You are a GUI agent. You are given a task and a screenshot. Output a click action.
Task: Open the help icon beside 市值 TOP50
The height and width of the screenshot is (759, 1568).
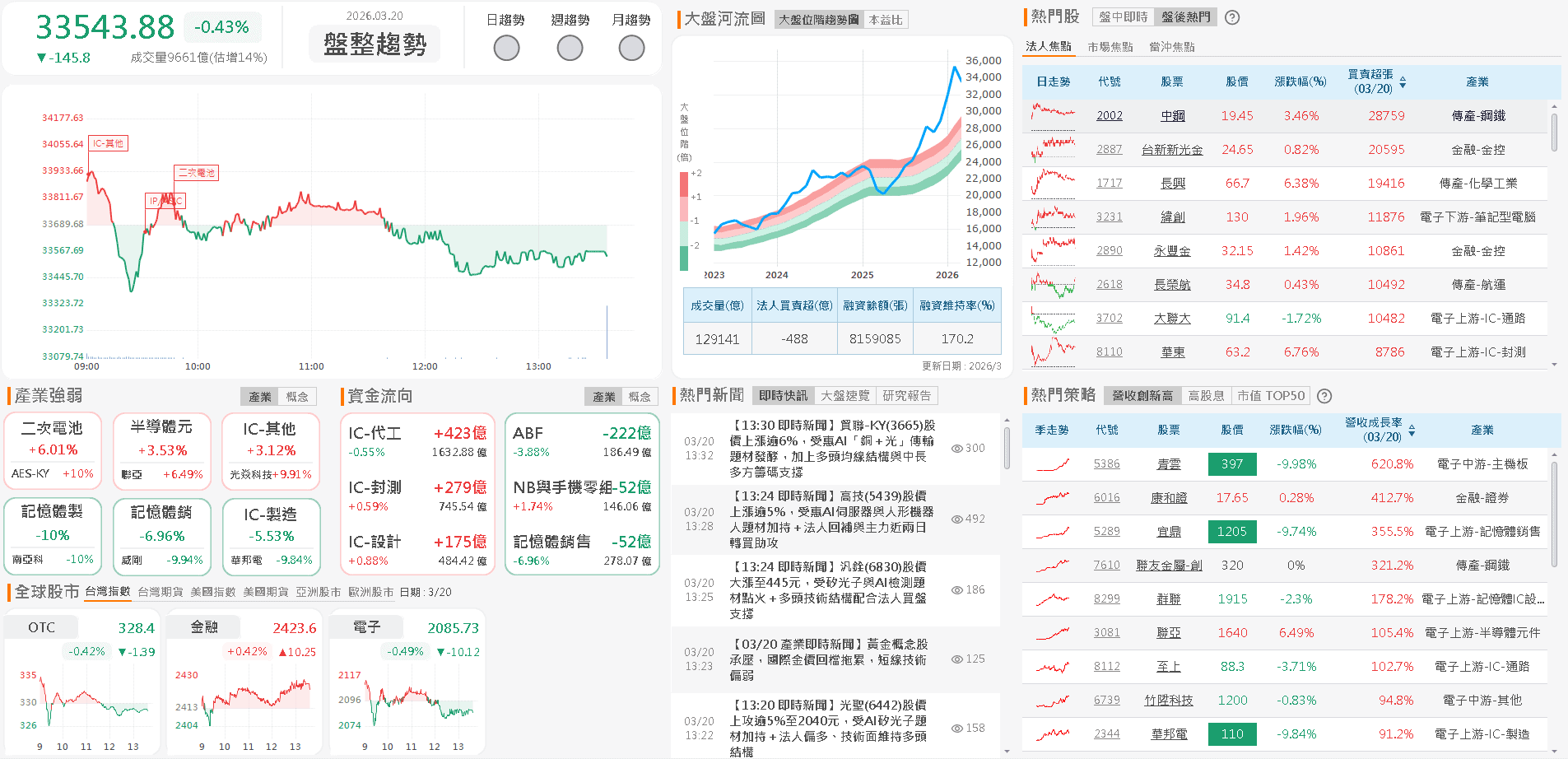(x=1324, y=395)
